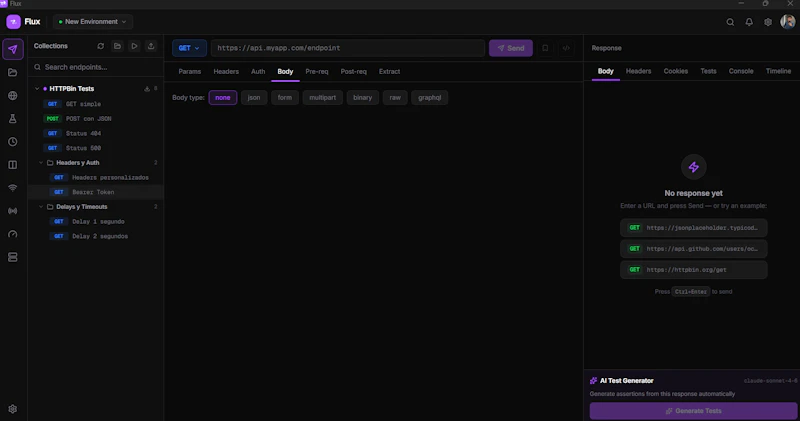Image resolution: width=800 pixels, height=421 pixels.
Task: Collapse the HTTPBin Tests collection
Action: pos(37,89)
